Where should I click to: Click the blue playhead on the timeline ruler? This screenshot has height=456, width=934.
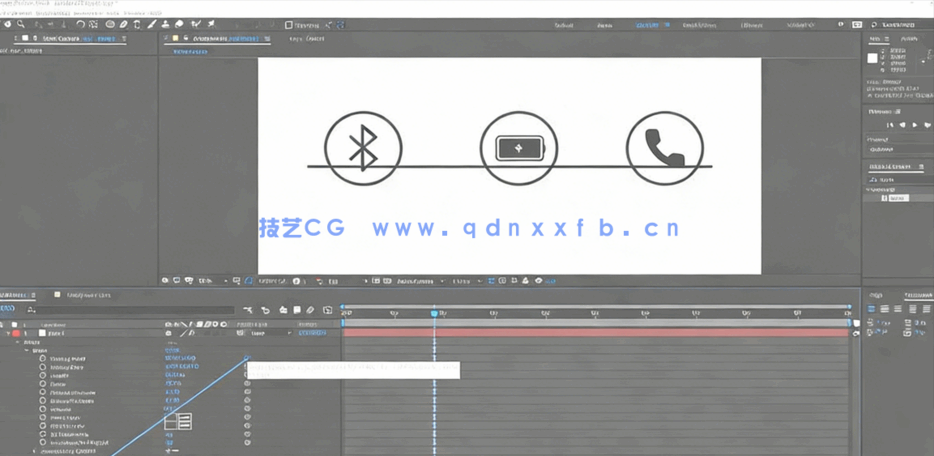434,314
